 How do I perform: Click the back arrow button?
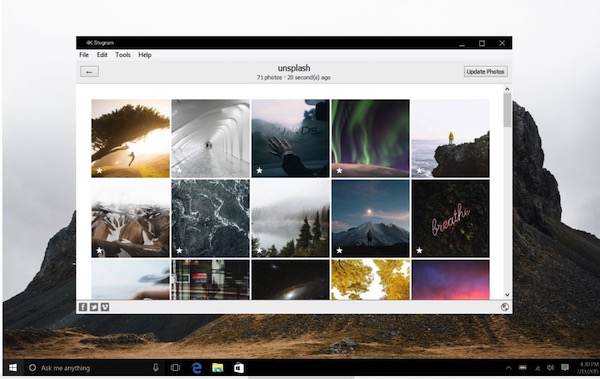point(90,72)
